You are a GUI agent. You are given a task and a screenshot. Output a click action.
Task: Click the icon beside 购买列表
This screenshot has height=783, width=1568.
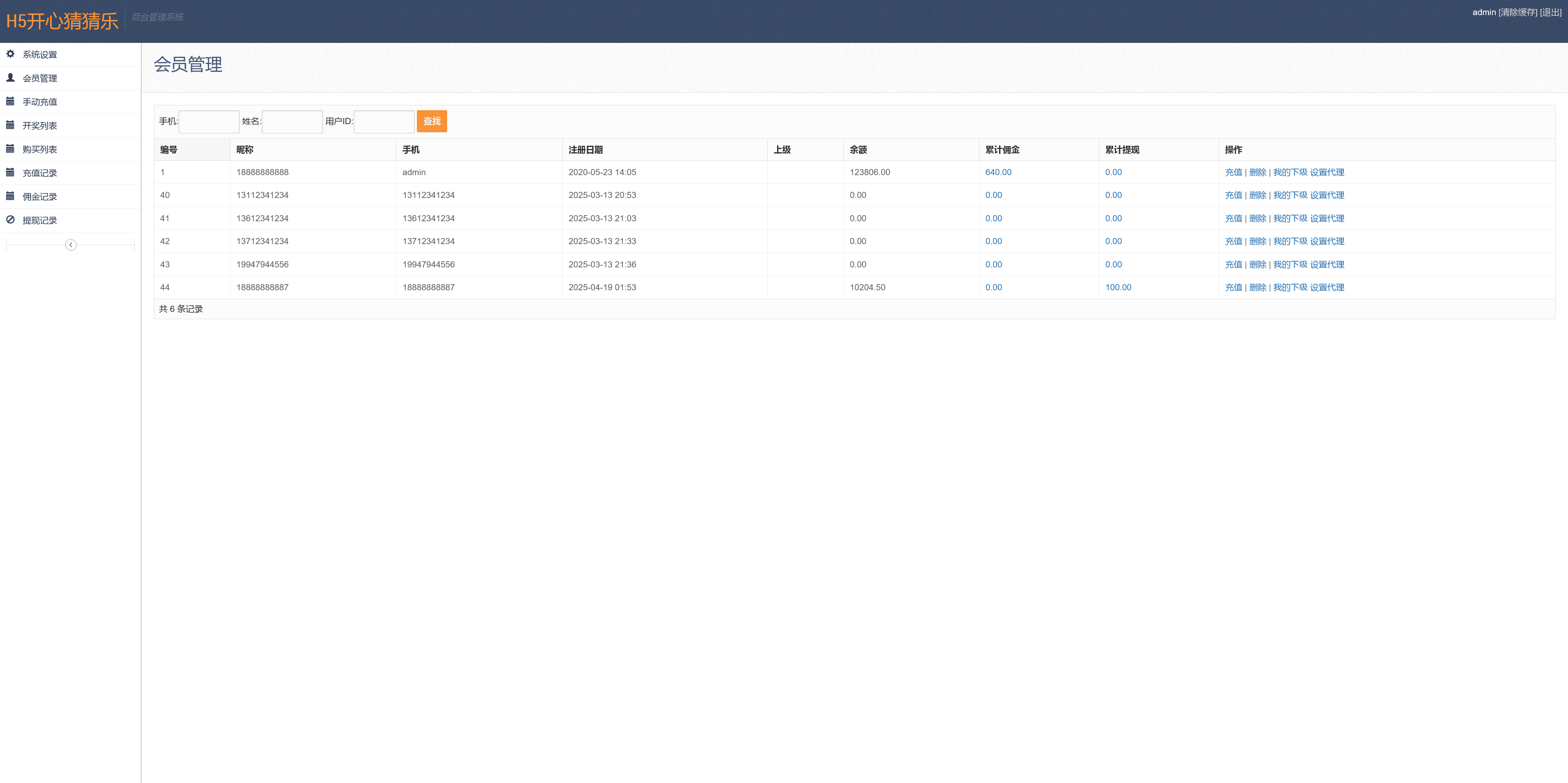10,149
